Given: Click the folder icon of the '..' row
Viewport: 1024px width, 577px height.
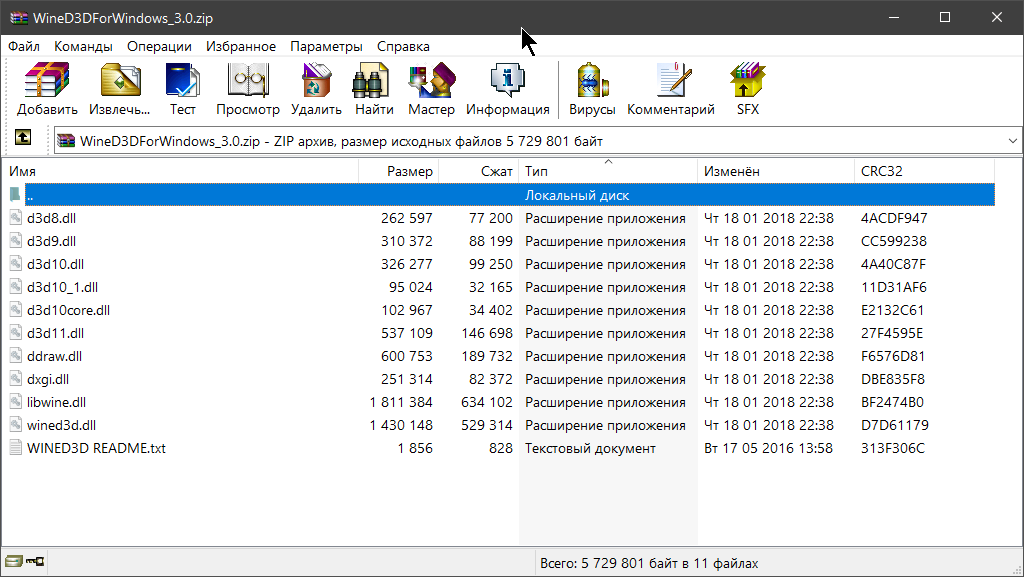Looking at the screenshot, I should (x=15, y=195).
